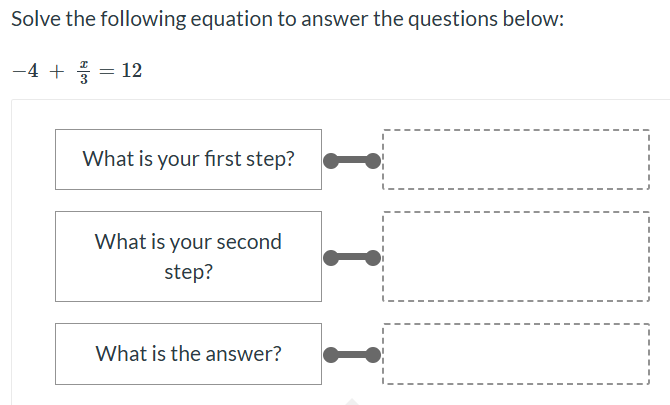Click the number 12 in the equation
This screenshot has width=670, height=405.
(130, 71)
